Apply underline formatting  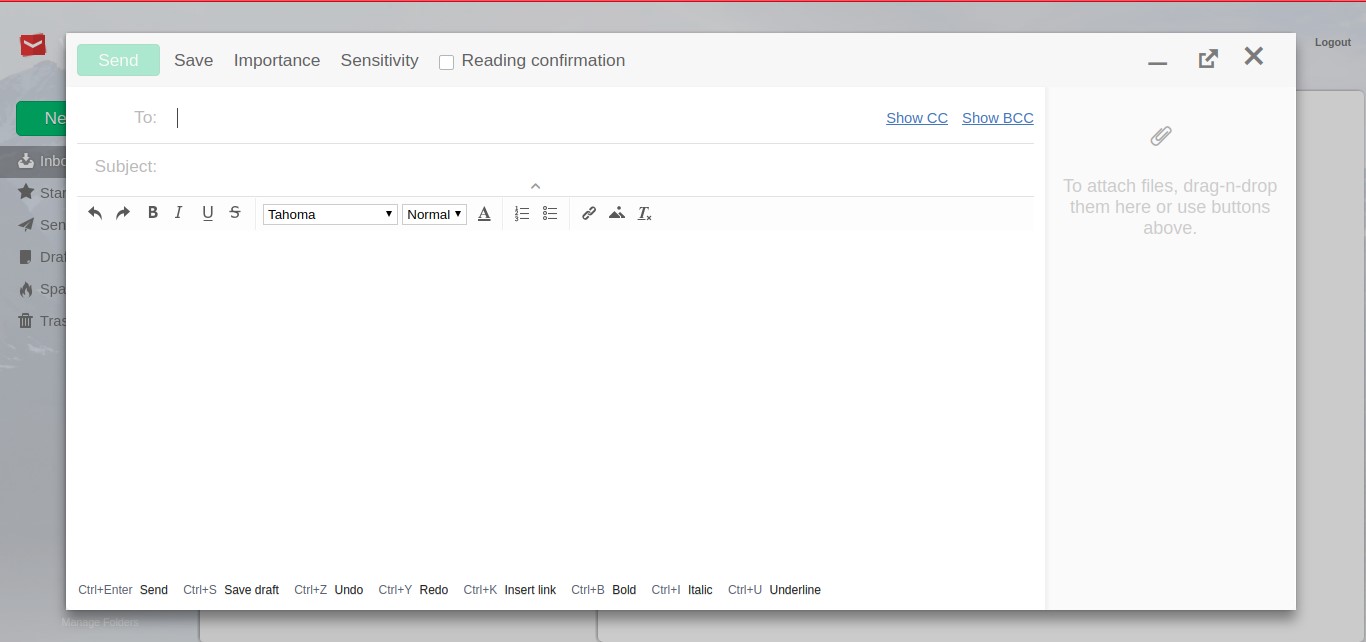[207, 213]
